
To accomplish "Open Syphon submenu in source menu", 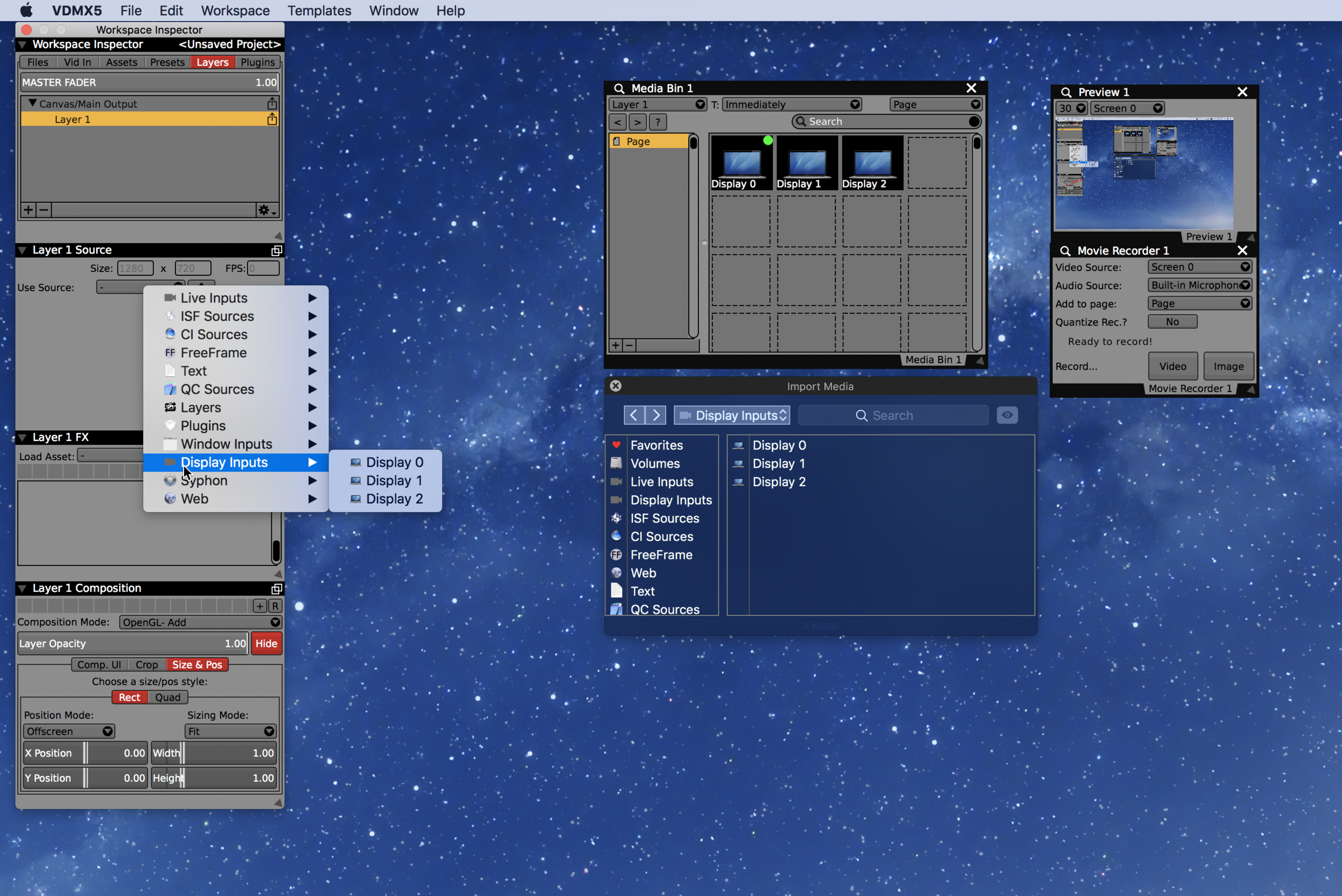I will click(x=236, y=481).
